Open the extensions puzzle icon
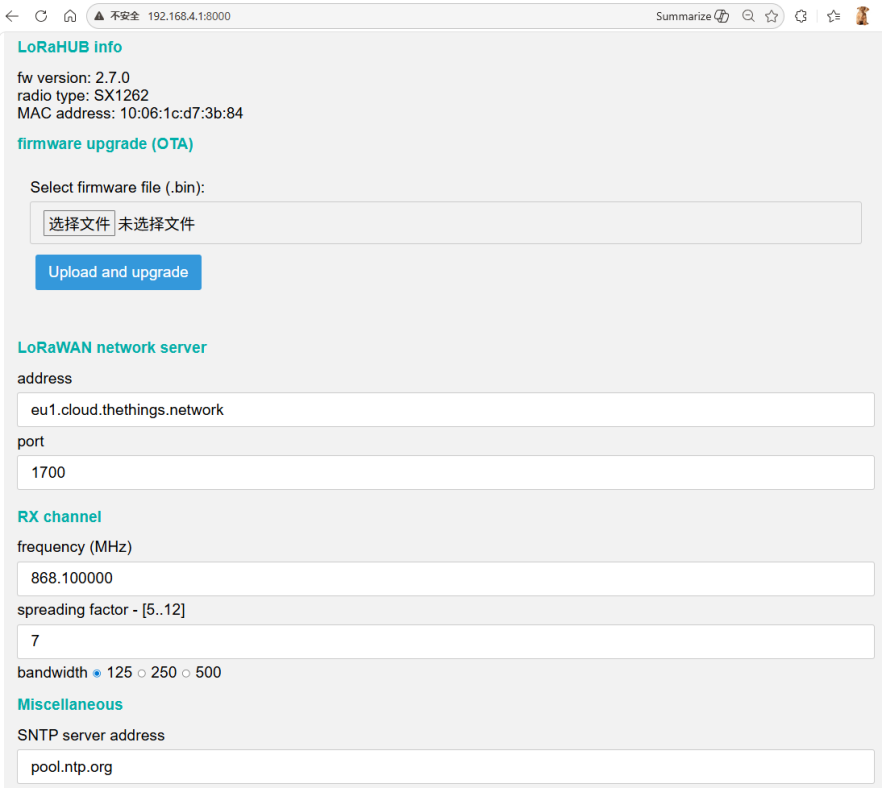The height and width of the screenshot is (789, 882). [x=801, y=16]
